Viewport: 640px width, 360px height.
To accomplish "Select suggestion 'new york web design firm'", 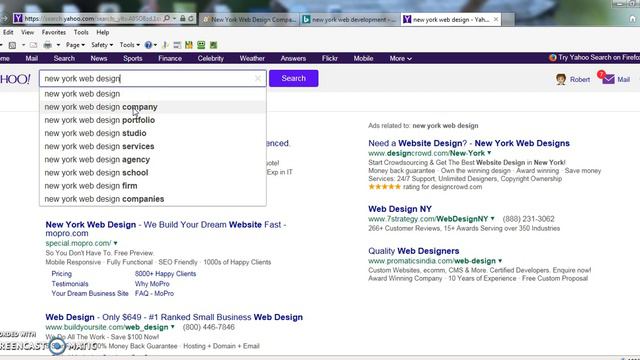I will click(x=153, y=186).
